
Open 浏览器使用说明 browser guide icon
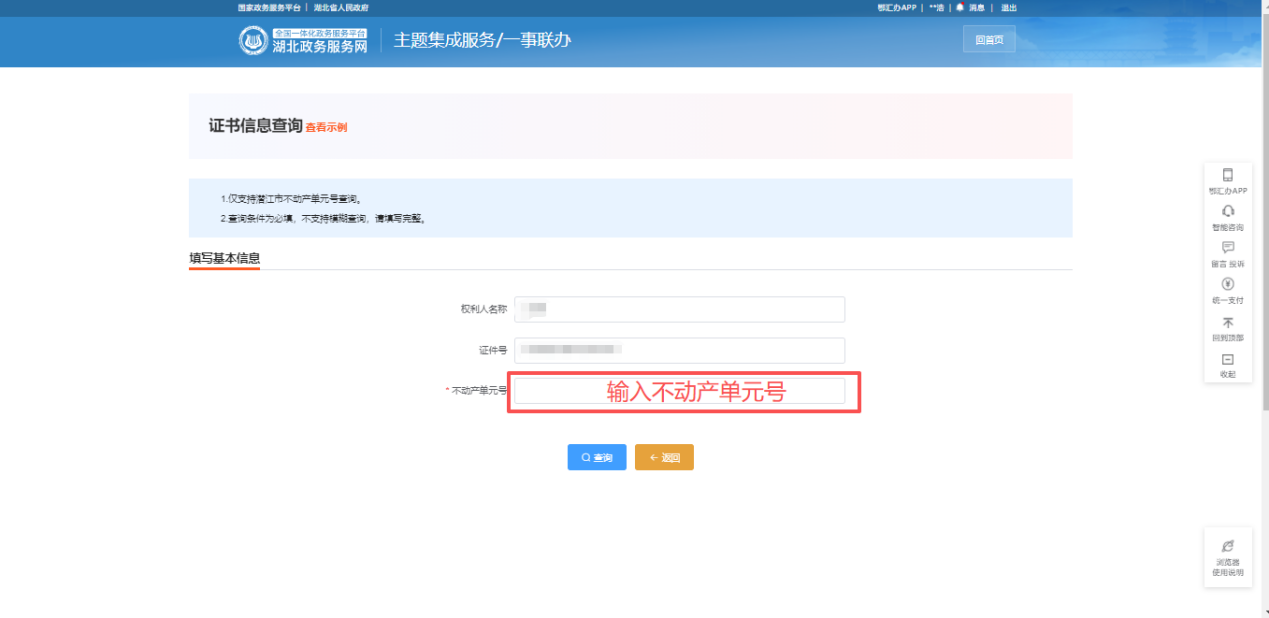click(x=1227, y=546)
